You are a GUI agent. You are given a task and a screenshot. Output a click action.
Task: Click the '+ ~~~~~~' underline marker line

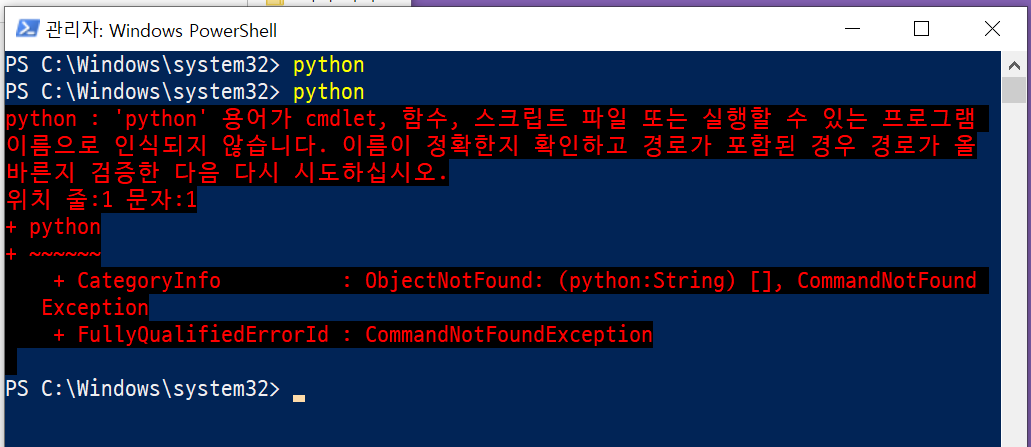tap(53, 254)
